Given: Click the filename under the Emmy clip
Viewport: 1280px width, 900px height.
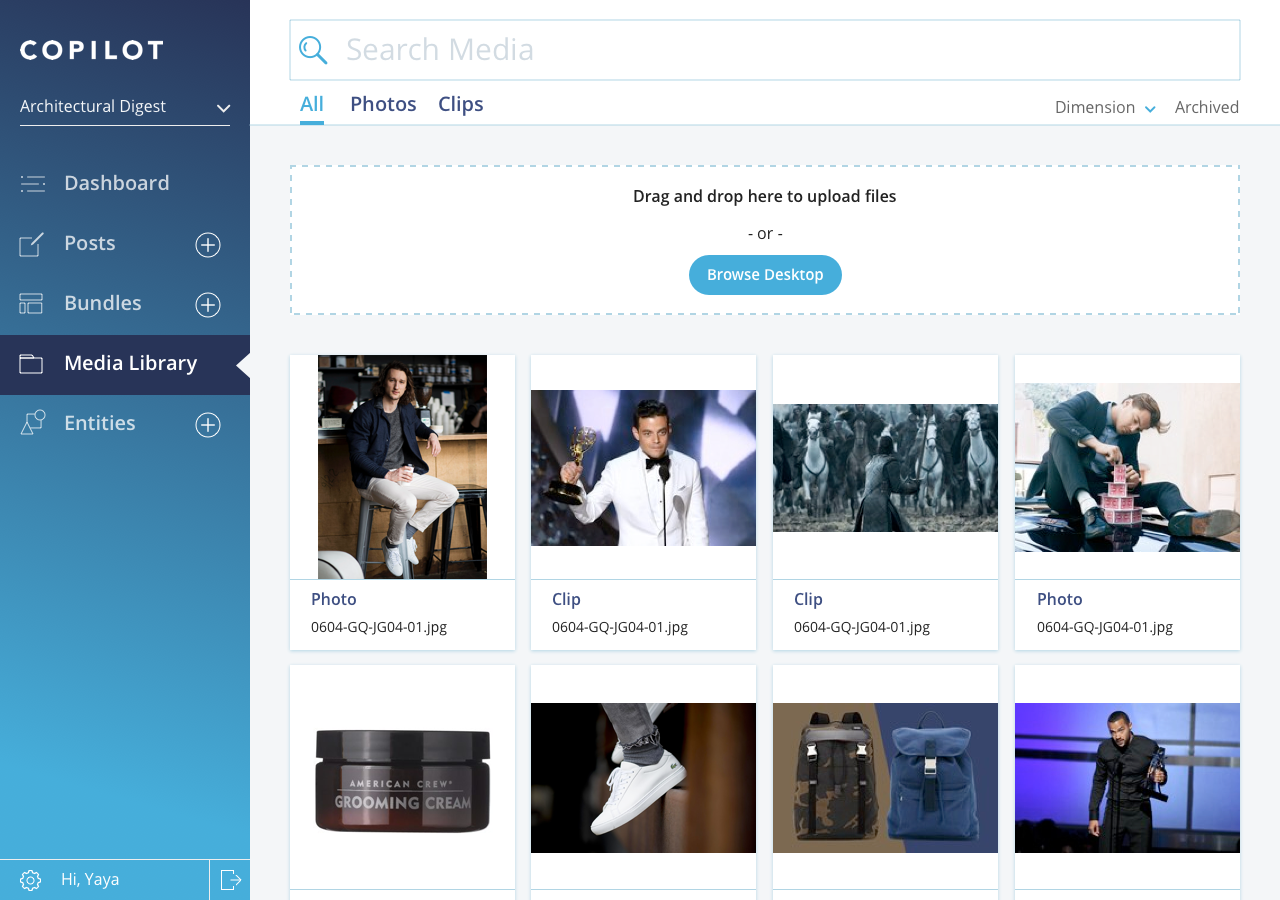Looking at the screenshot, I should point(620,628).
